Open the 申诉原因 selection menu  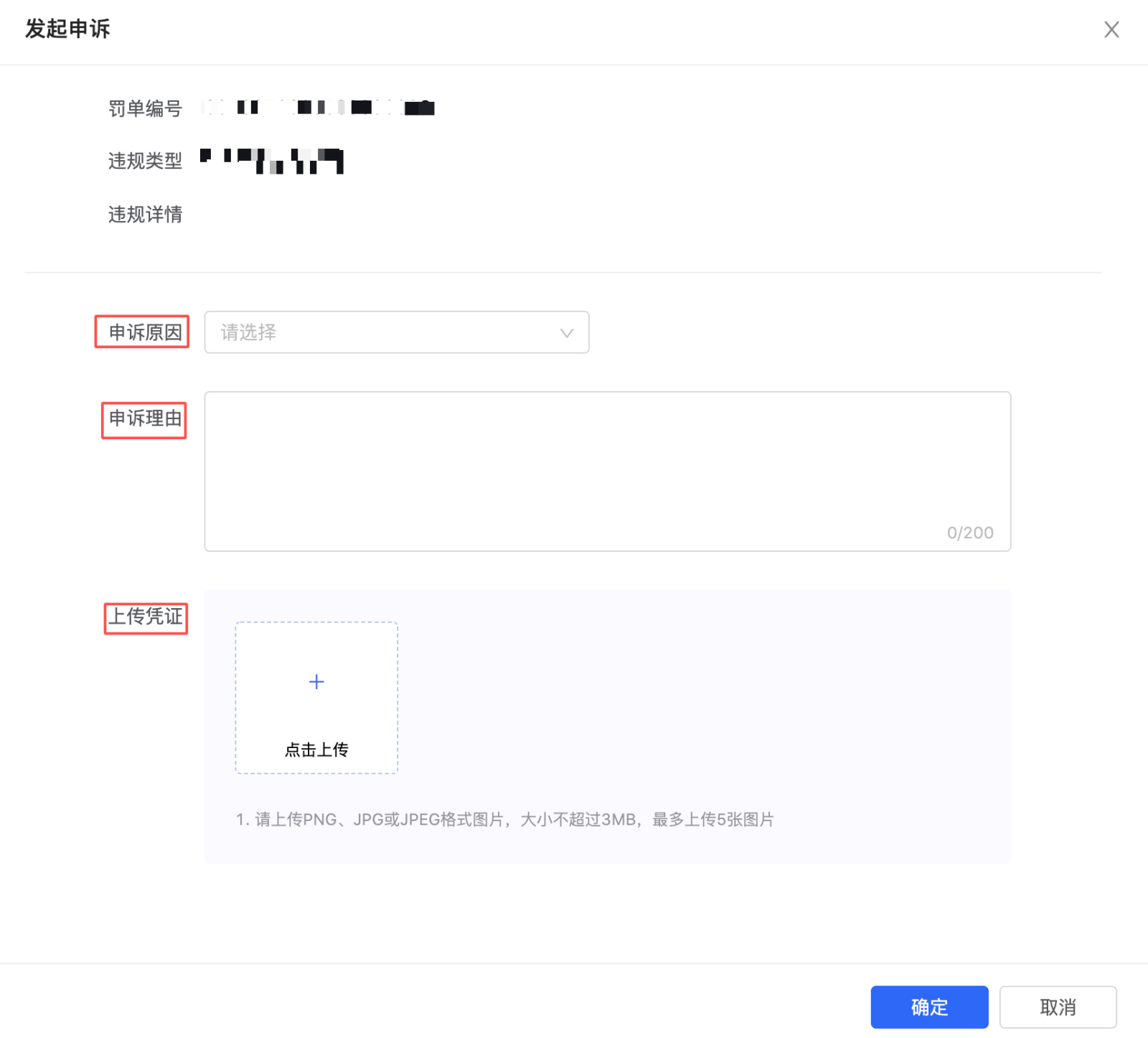[x=397, y=332]
